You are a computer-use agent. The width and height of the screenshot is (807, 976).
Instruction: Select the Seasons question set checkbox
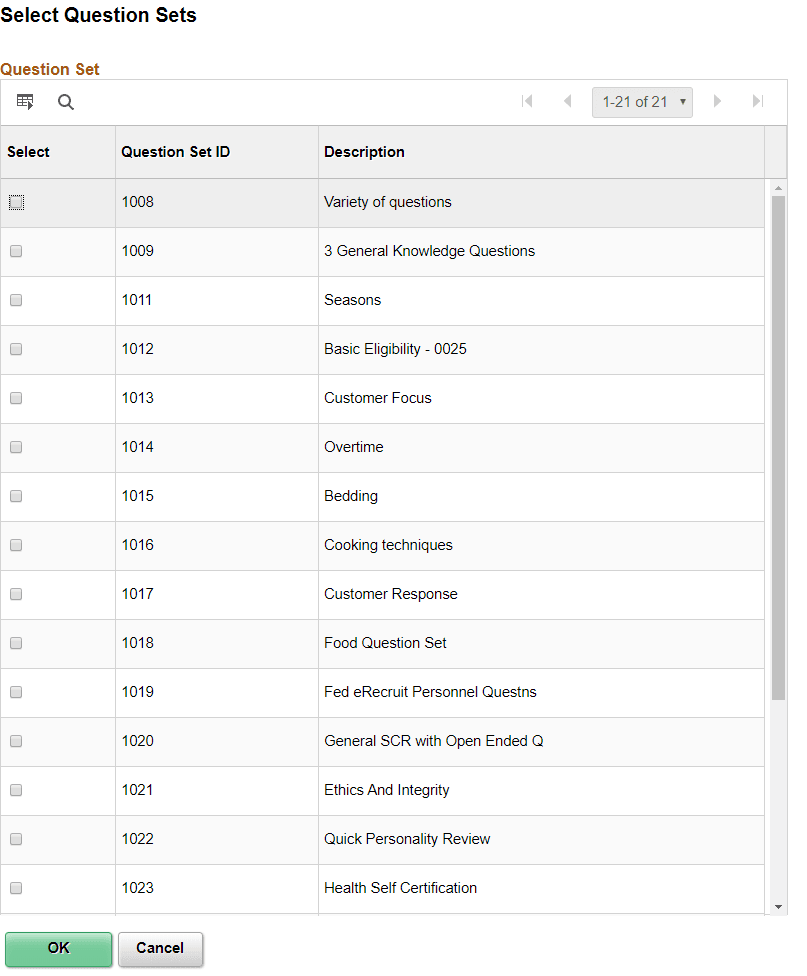16,300
